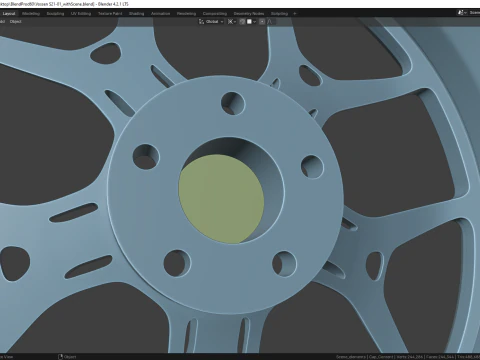Viewport: 480px width, 360px height.
Task: Switch to the Sculpting workspace tab
Action: point(55,14)
